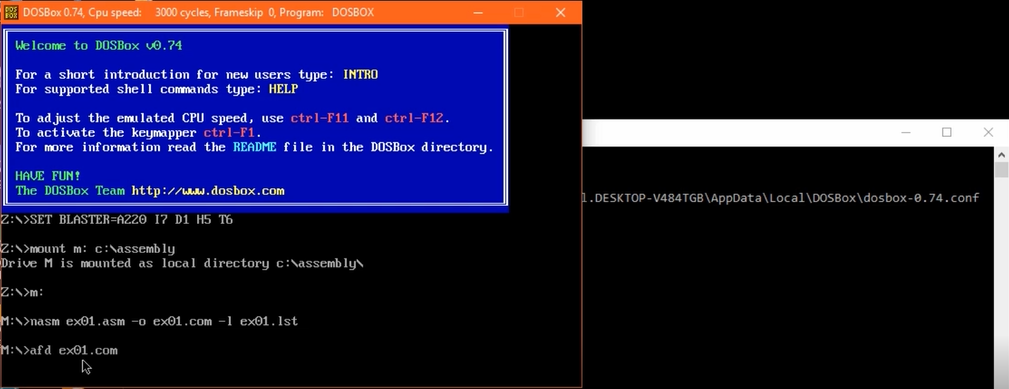Click the yellow HELP keyword
The width and height of the screenshot is (1009, 389).
tap(283, 89)
